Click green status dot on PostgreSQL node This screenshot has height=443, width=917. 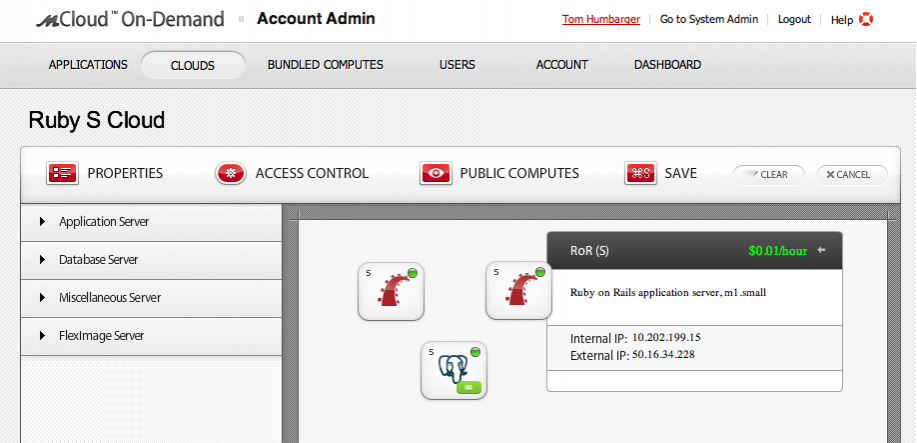(475, 352)
